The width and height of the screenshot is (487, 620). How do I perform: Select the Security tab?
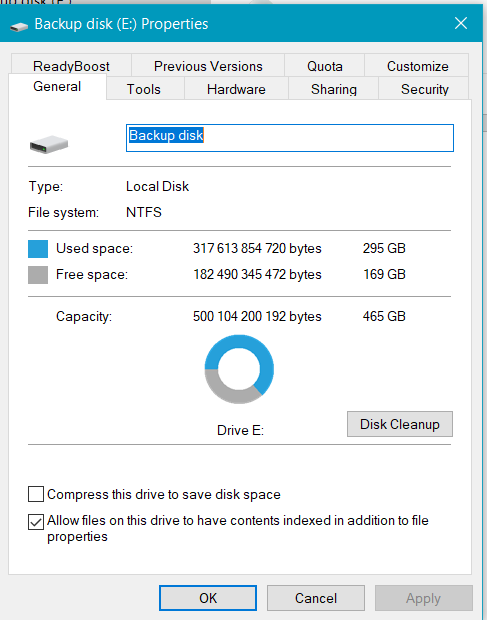click(424, 89)
